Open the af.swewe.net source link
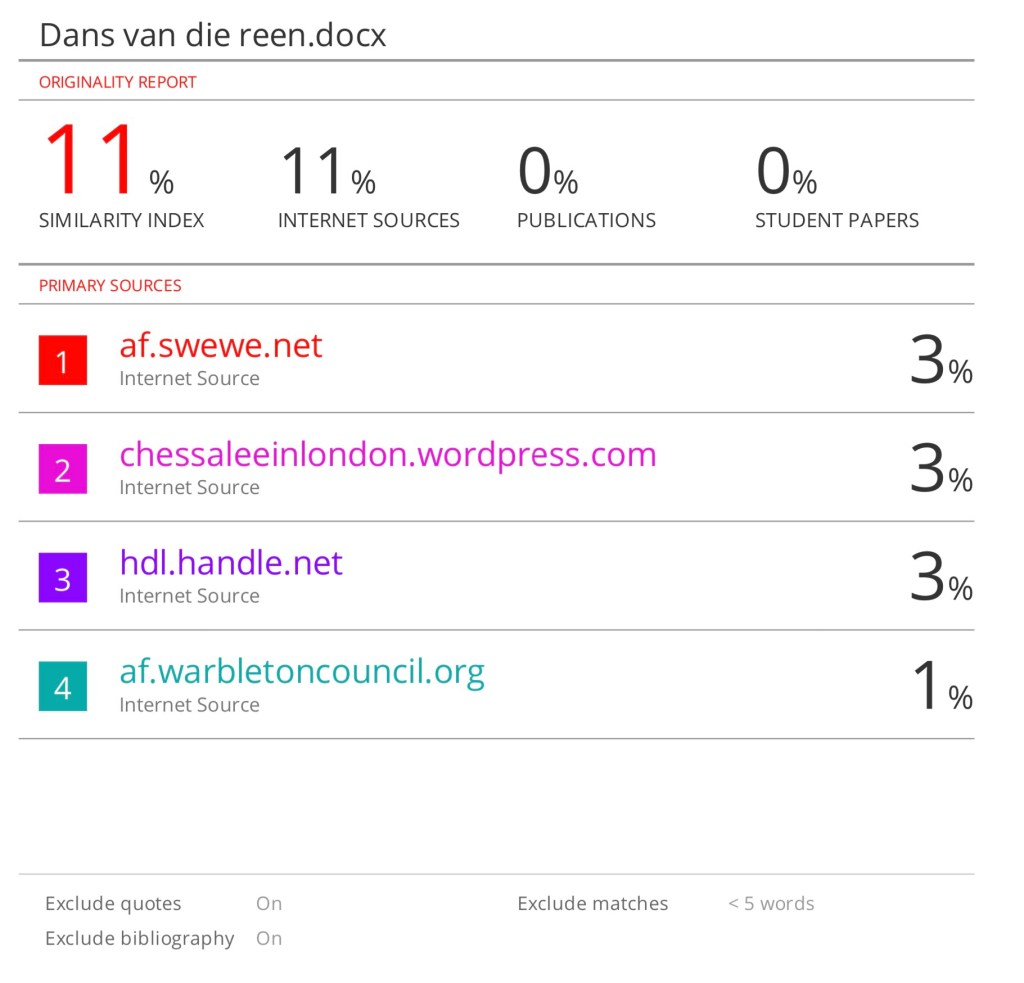Image resolution: width=1024 pixels, height=983 pixels. click(x=221, y=346)
